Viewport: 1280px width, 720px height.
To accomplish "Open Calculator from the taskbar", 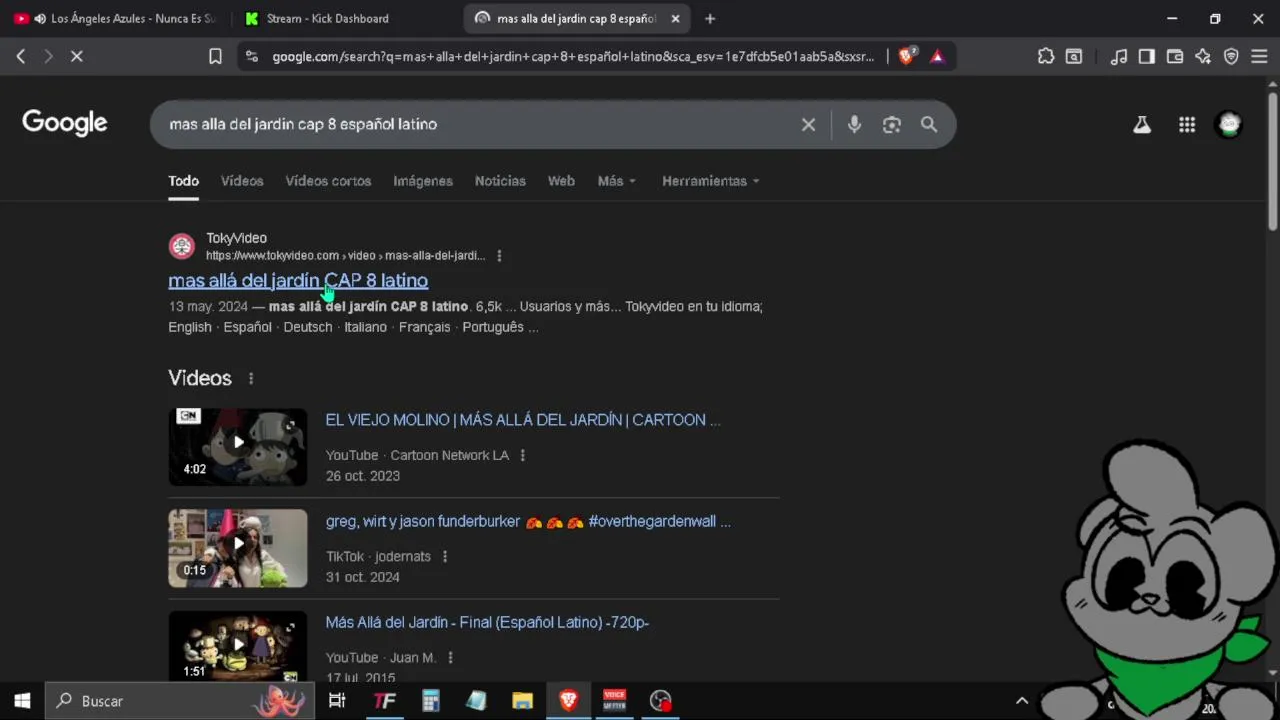I will (x=431, y=701).
